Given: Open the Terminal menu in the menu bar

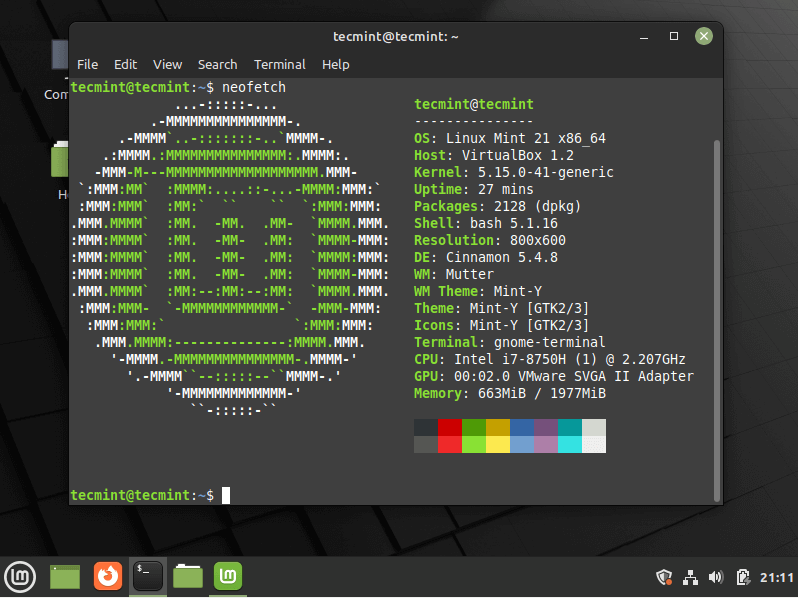Looking at the screenshot, I should (280, 64).
